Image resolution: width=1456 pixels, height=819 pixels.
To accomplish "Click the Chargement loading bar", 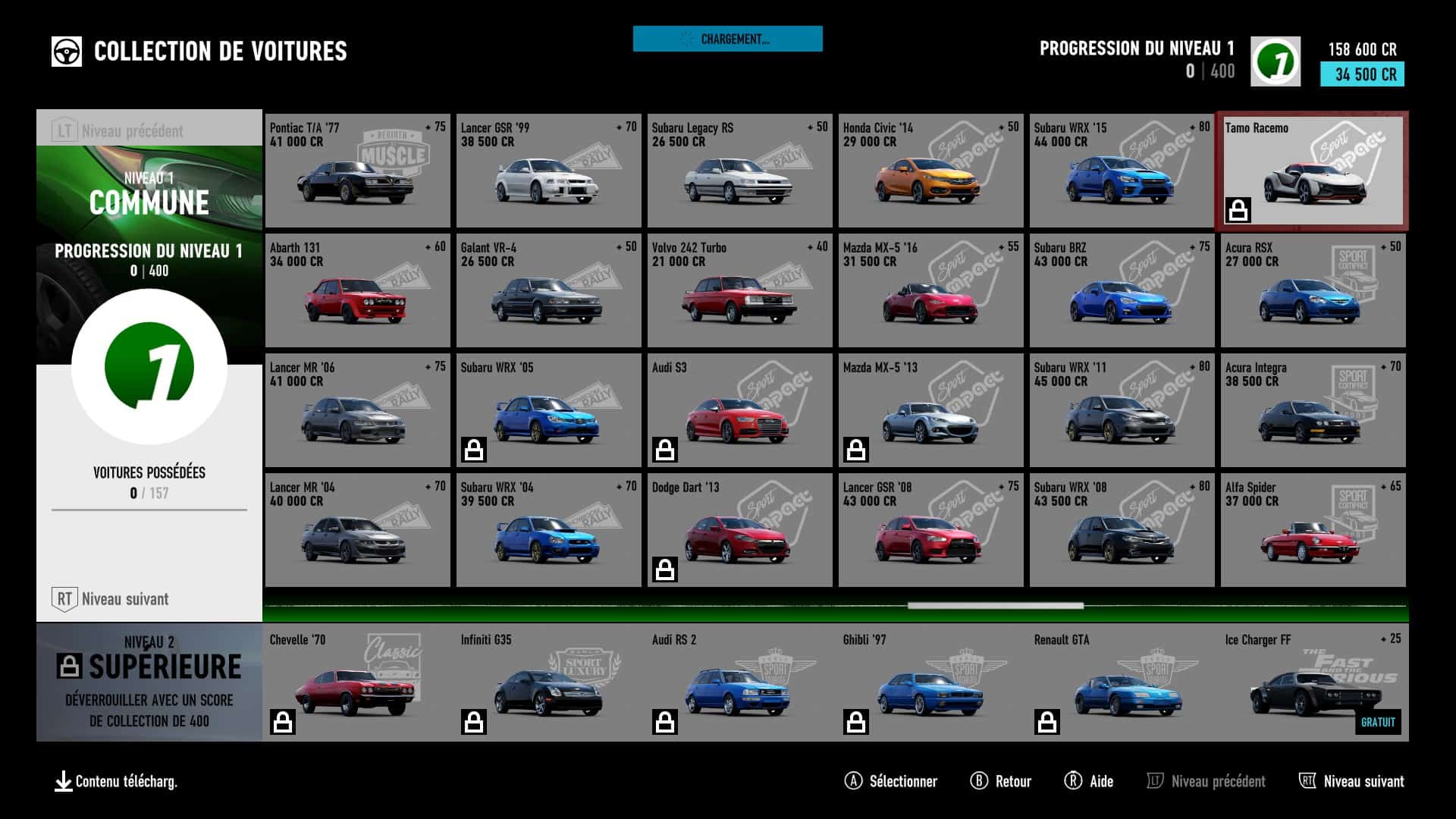I will 727,39.
